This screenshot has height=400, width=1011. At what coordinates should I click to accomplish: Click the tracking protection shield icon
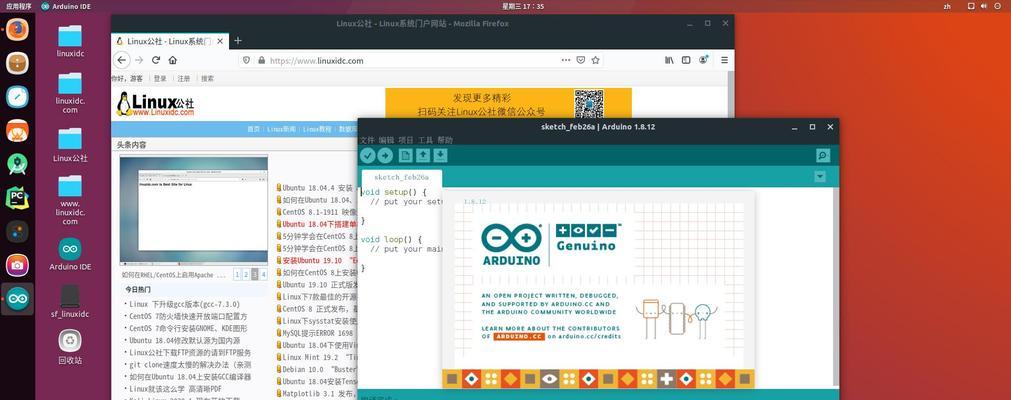(x=246, y=61)
